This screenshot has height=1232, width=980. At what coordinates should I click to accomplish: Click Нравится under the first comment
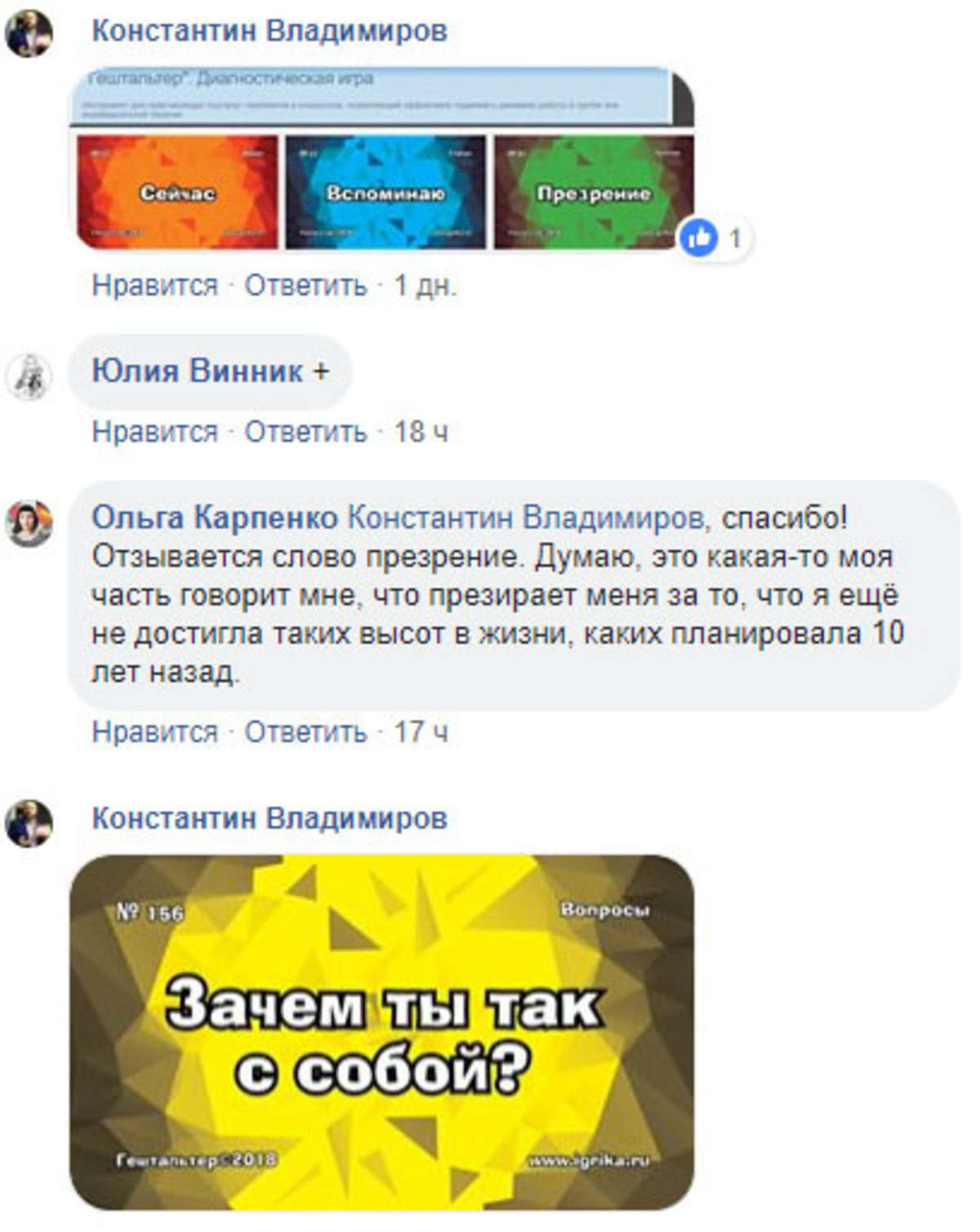click(155, 286)
